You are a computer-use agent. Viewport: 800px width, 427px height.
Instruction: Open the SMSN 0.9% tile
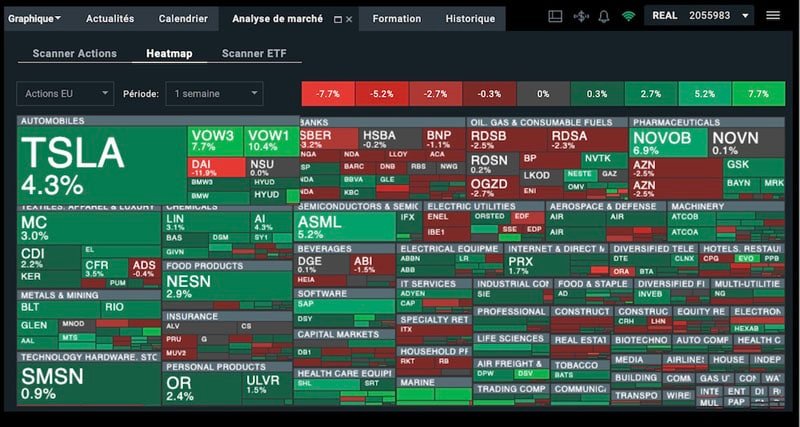point(89,384)
